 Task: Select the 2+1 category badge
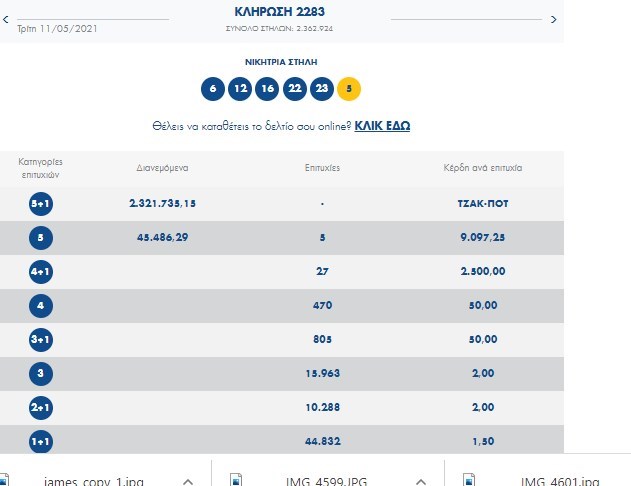pyautogui.click(x=43, y=408)
